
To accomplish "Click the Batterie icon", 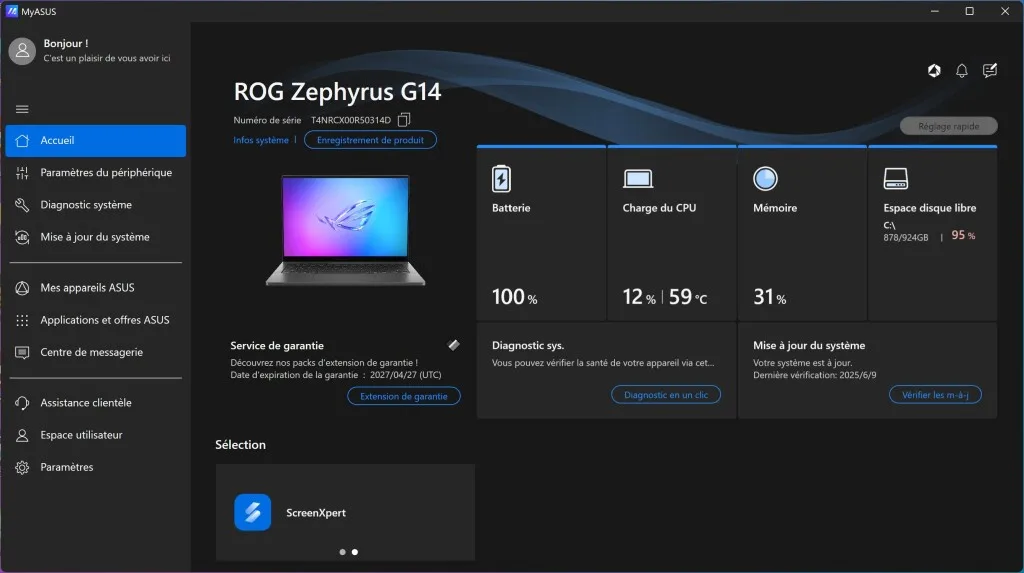I will point(501,178).
